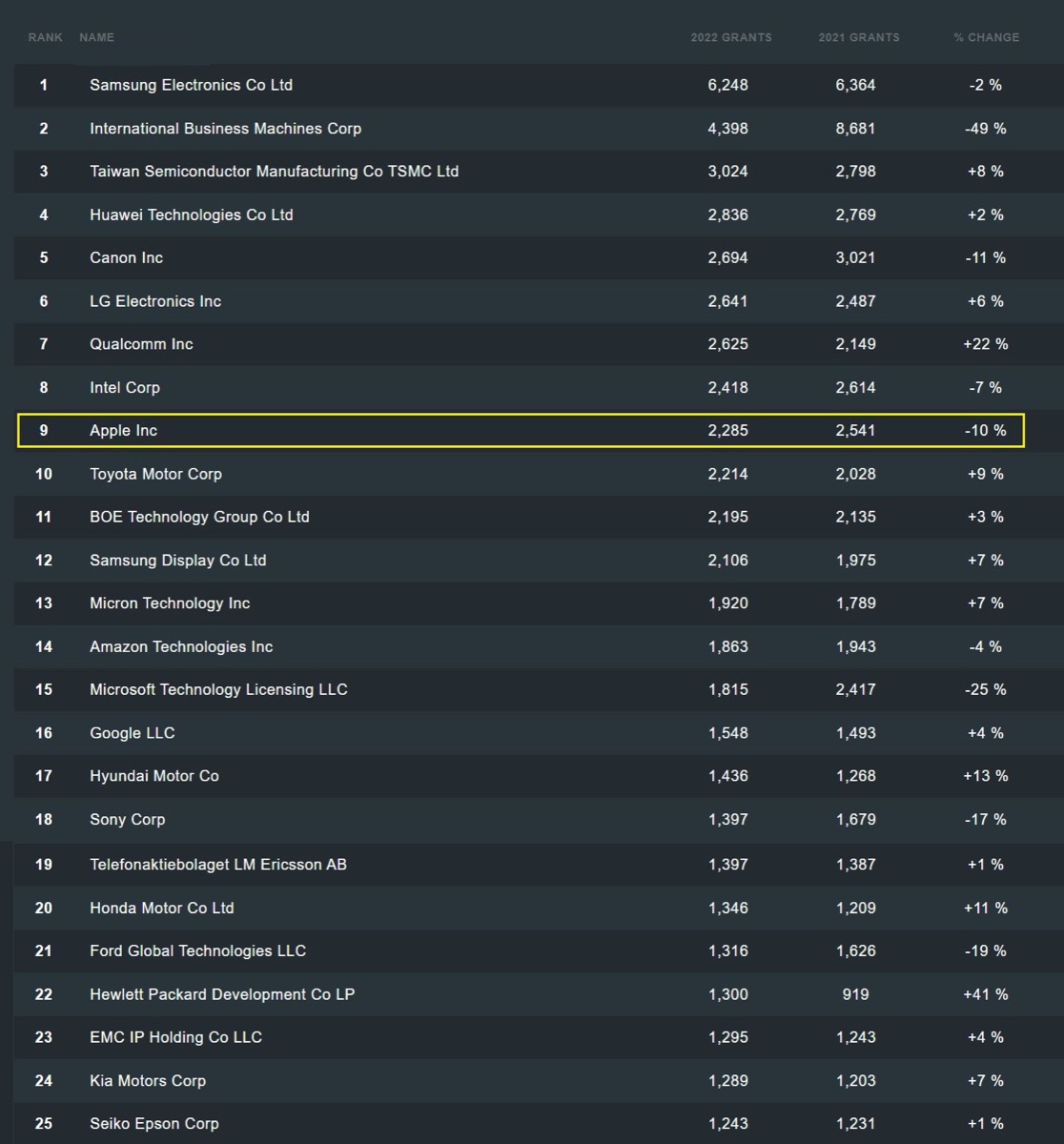
Task: Sort by the 2021 GRANTS header
Action: tap(859, 37)
